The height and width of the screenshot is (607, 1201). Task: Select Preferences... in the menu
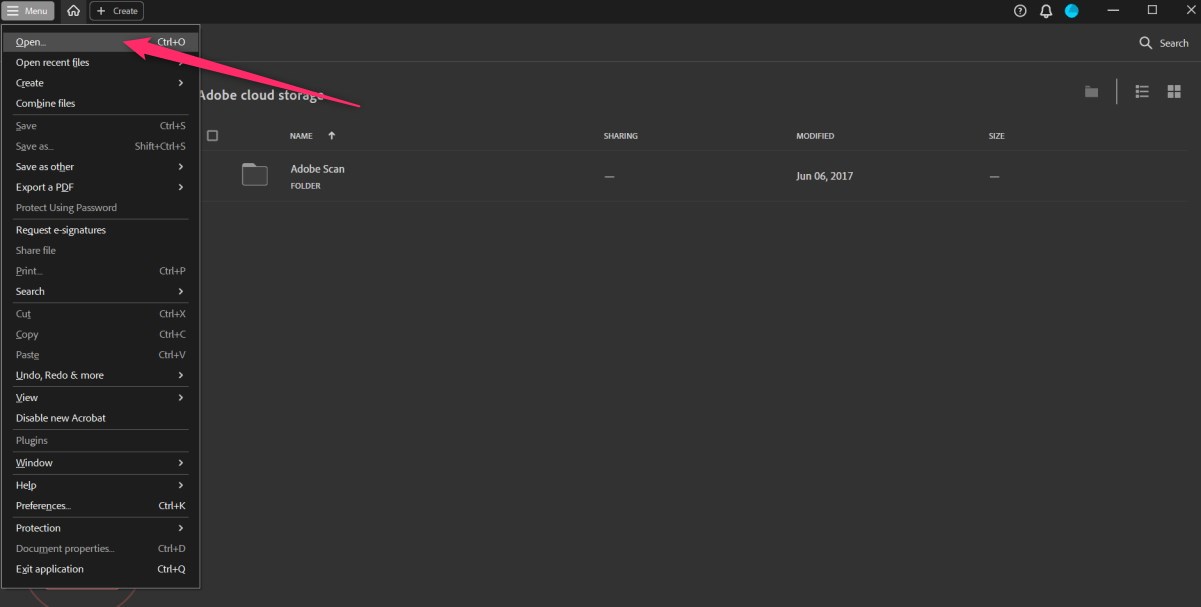click(x=43, y=506)
